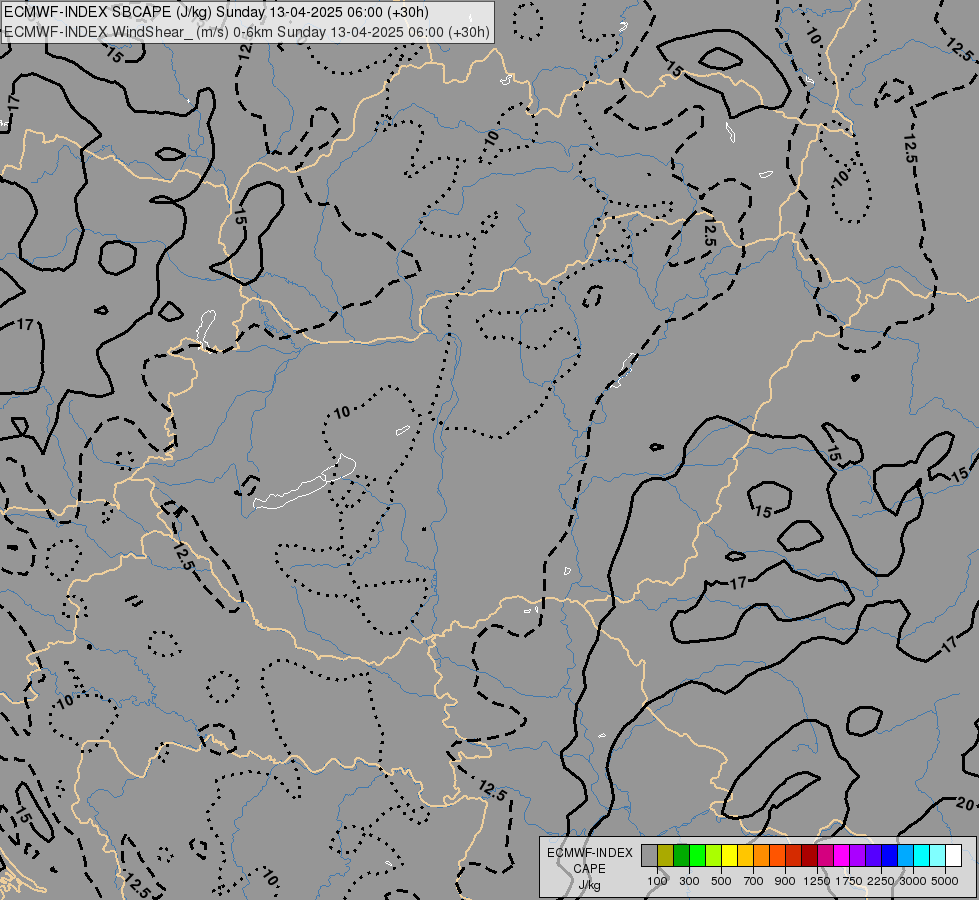This screenshot has width=979, height=900.
Task: Pick the violet swatch before 2250
Action: 873,855
